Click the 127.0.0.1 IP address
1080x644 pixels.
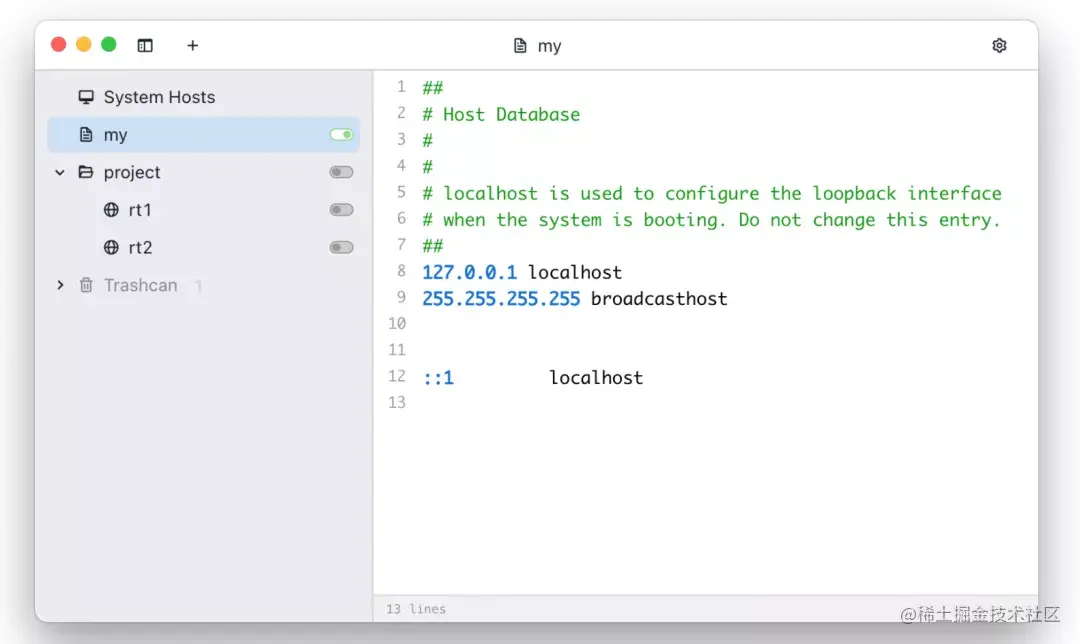coord(469,272)
